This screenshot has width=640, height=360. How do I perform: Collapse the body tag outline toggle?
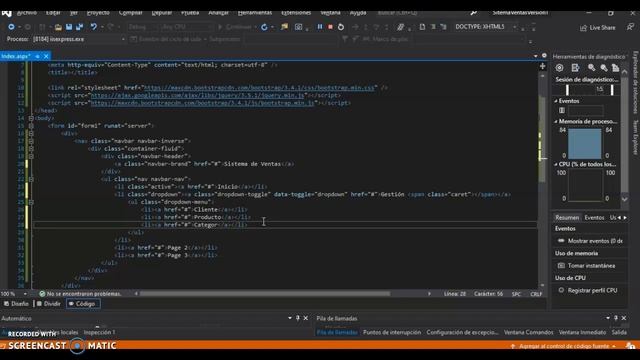tap(31, 118)
